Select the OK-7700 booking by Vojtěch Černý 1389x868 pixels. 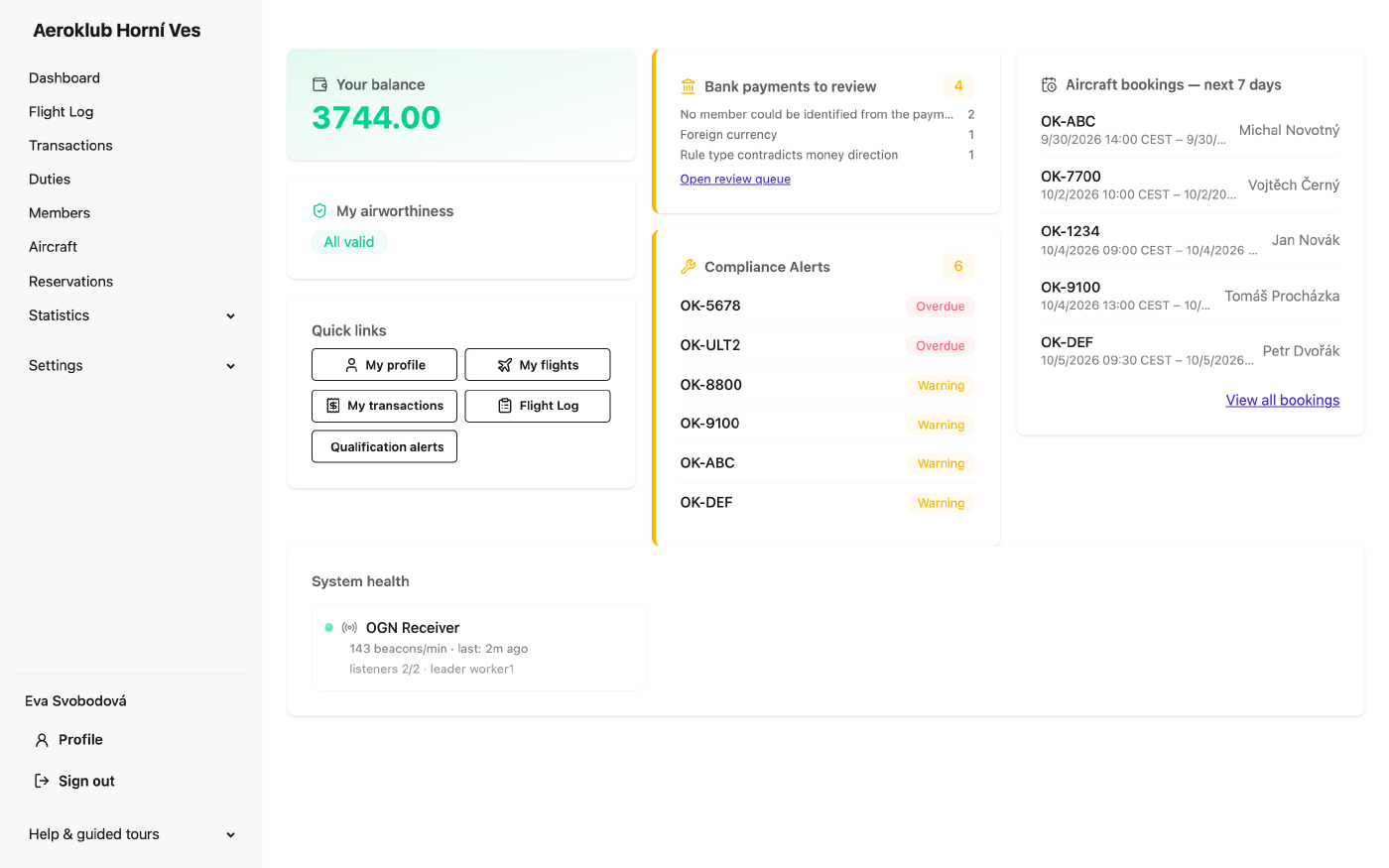click(1190, 185)
